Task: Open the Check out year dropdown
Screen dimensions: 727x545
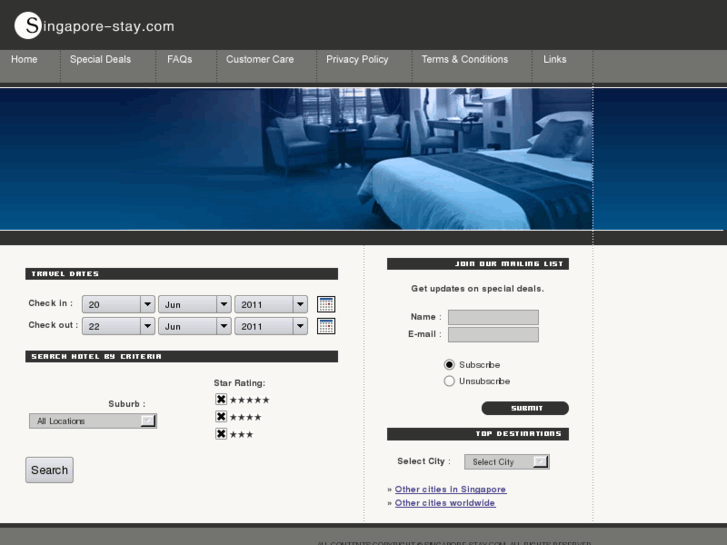Action: tap(271, 326)
